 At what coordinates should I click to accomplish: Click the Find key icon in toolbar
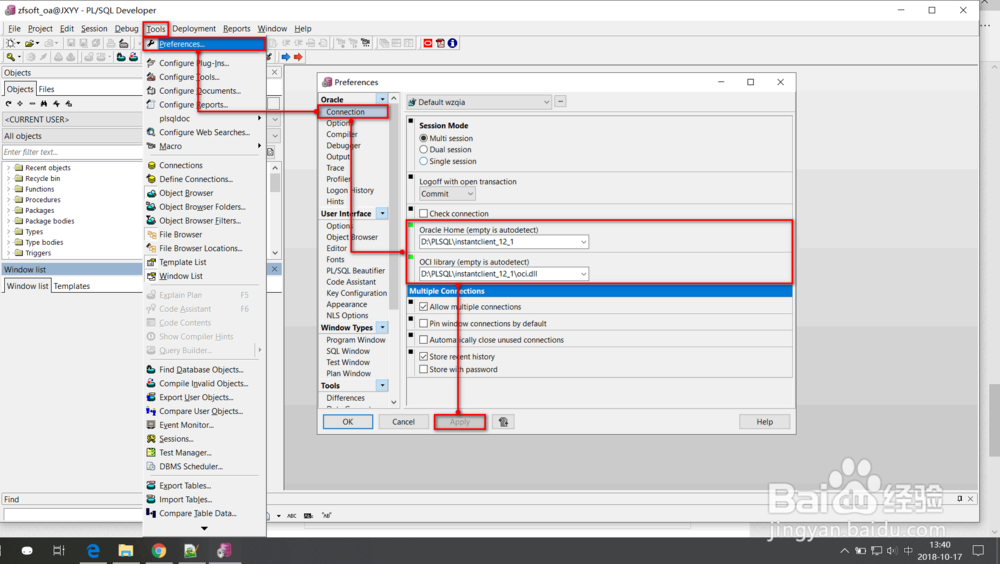tap(10, 57)
